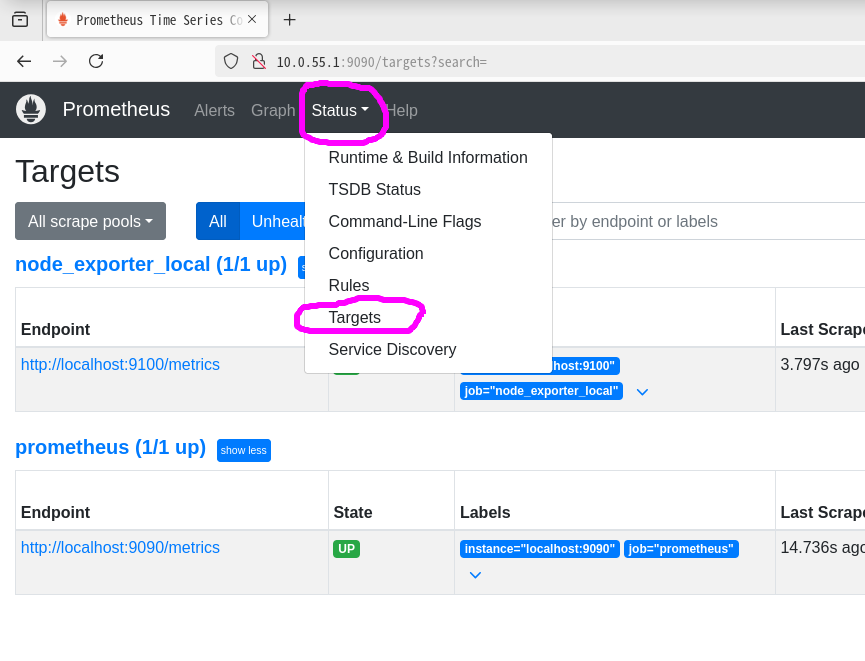Screen dimensions: 865x661
Task: Close the Prometheus Time Series tab
Action: (x=252, y=19)
